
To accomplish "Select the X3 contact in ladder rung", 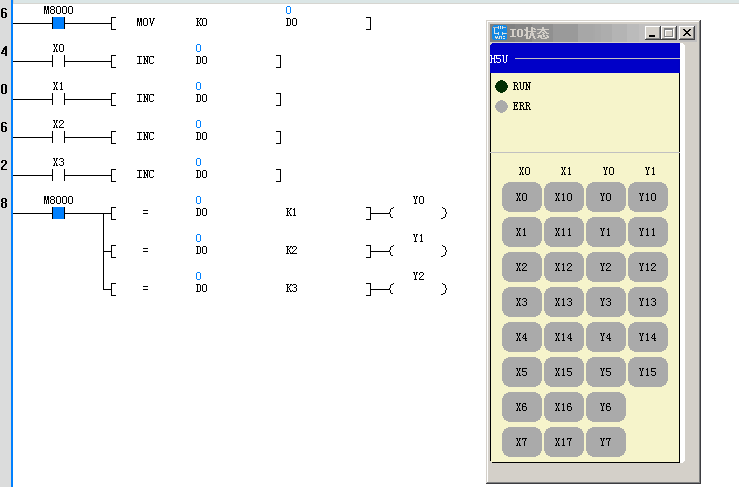I will (58, 174).
